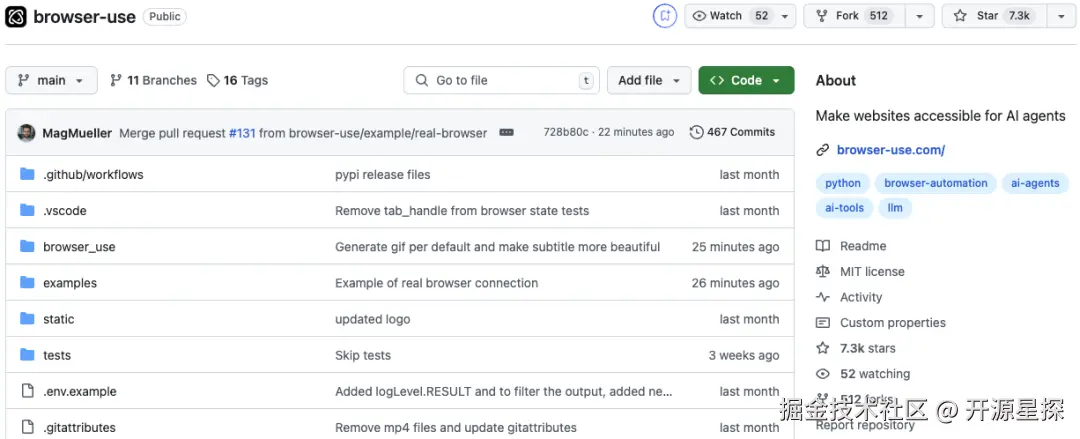The image size is (1080, 439).
Task: Select the ai-agents topic tag
Action: [1035, 183]
